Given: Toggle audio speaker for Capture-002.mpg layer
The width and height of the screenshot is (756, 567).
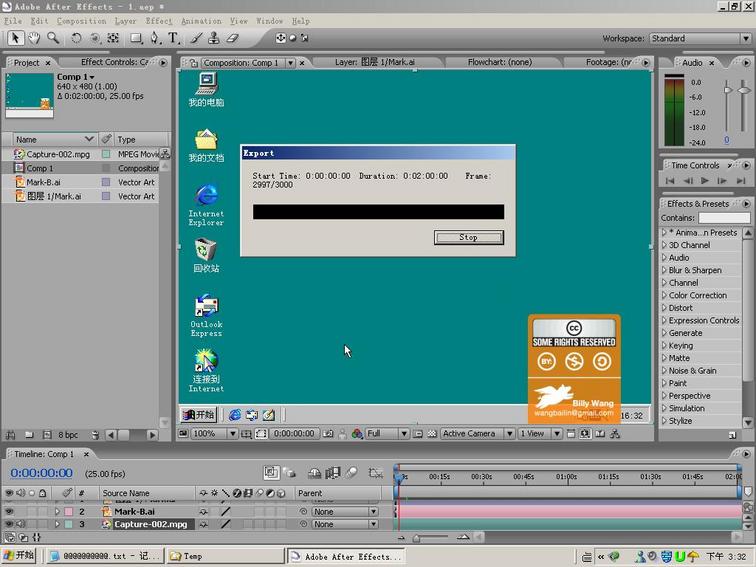Looking at the screenshot, I should coord(21,524).
